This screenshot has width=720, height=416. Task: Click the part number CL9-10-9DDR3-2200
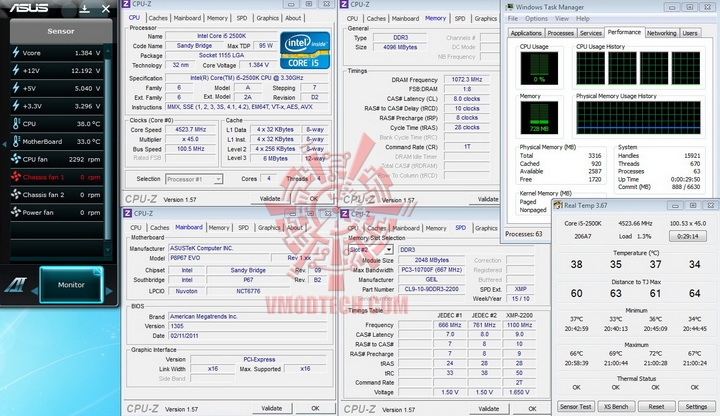[x=431, y=289]
